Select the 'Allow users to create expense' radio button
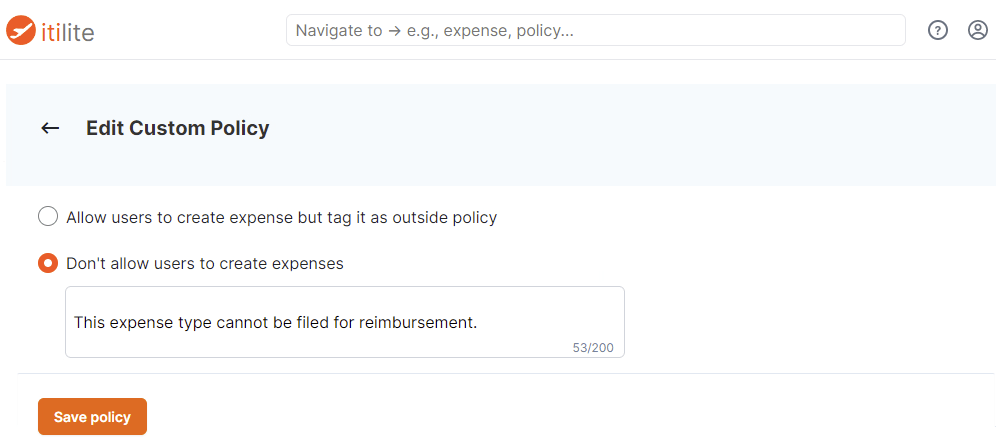 pyautogui.click(x=48, y=217)
